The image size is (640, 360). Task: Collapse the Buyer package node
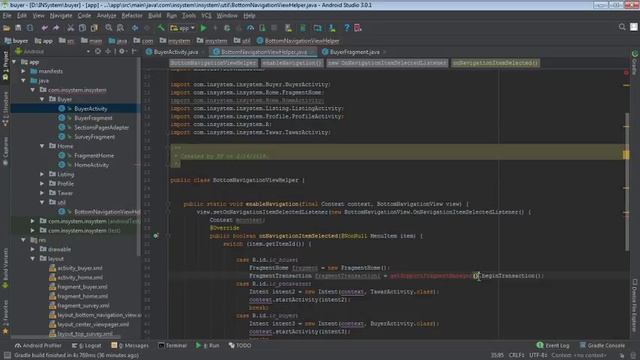point(42,99)
